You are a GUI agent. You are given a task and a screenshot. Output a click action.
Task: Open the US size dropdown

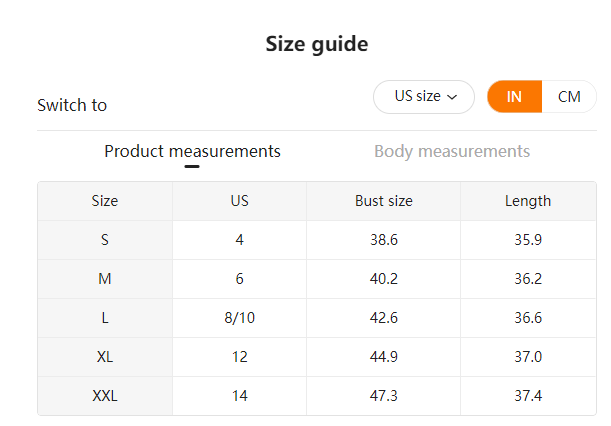(x=423, y=97)
